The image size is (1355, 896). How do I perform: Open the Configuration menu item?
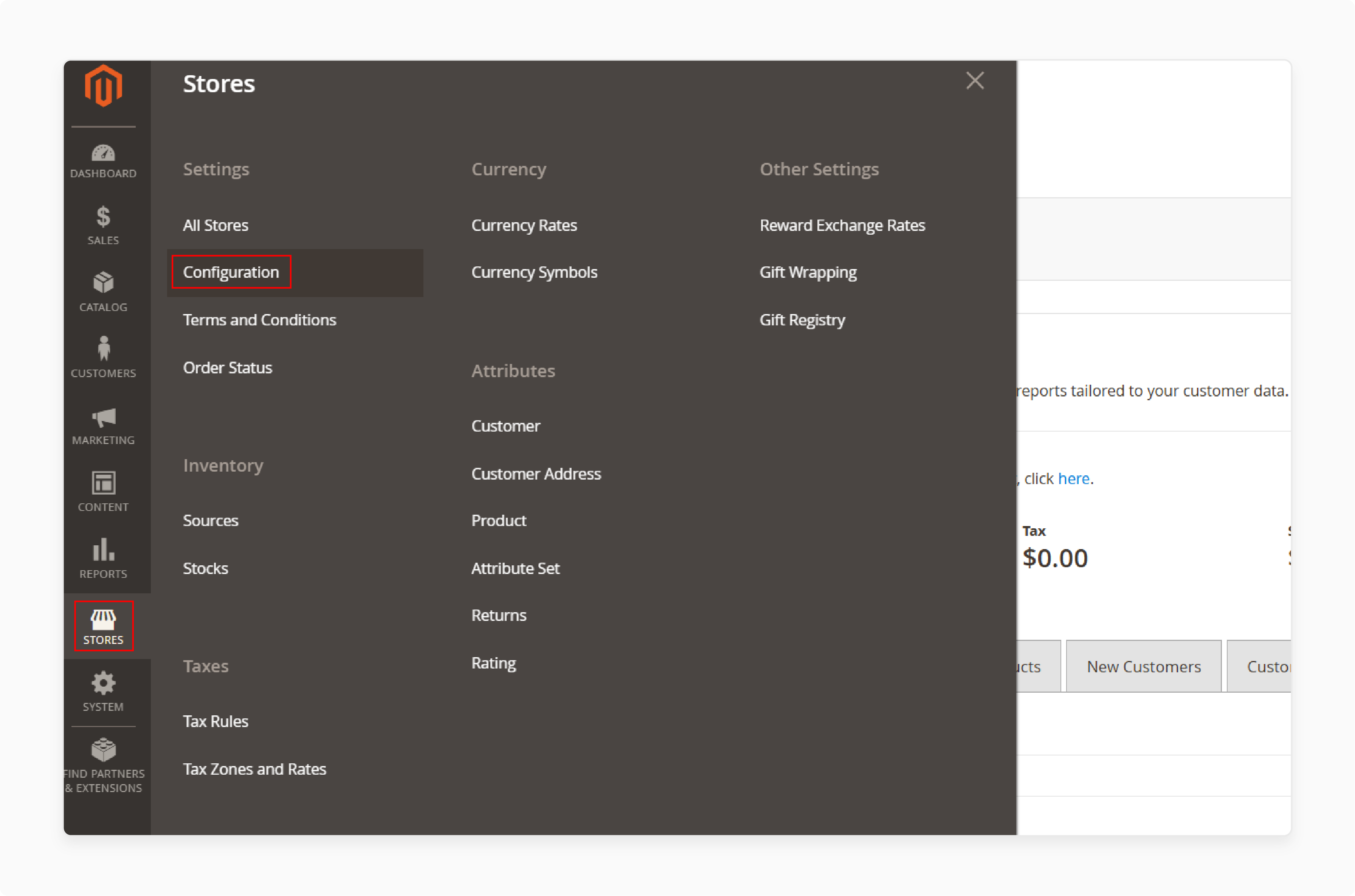tap(231, 272)
